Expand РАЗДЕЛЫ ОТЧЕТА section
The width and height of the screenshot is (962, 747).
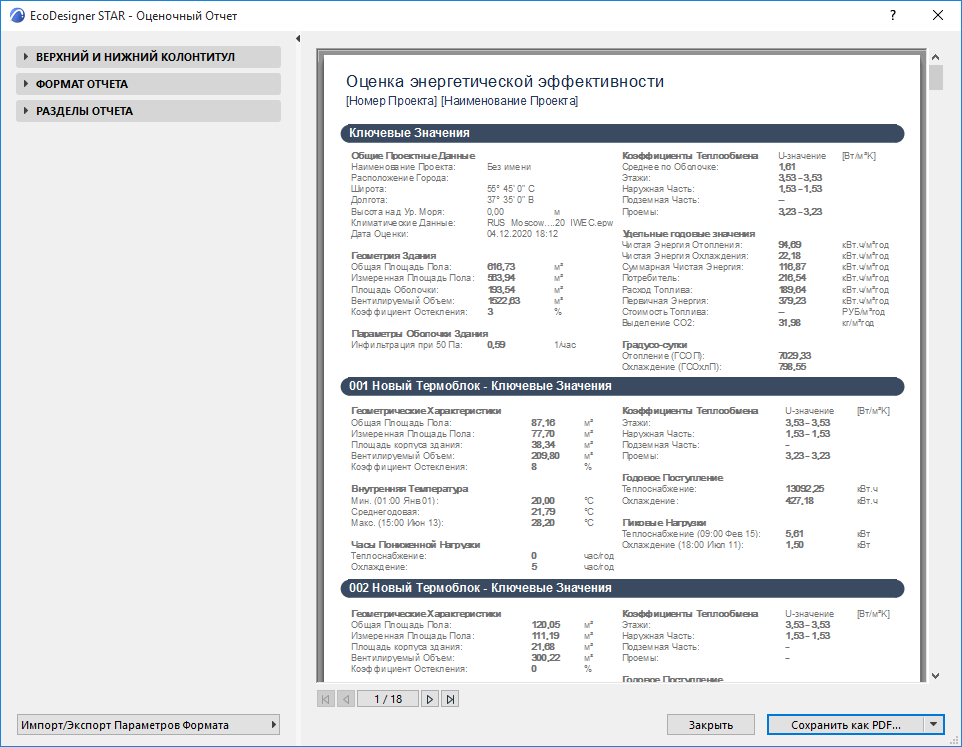click(148, 111)
